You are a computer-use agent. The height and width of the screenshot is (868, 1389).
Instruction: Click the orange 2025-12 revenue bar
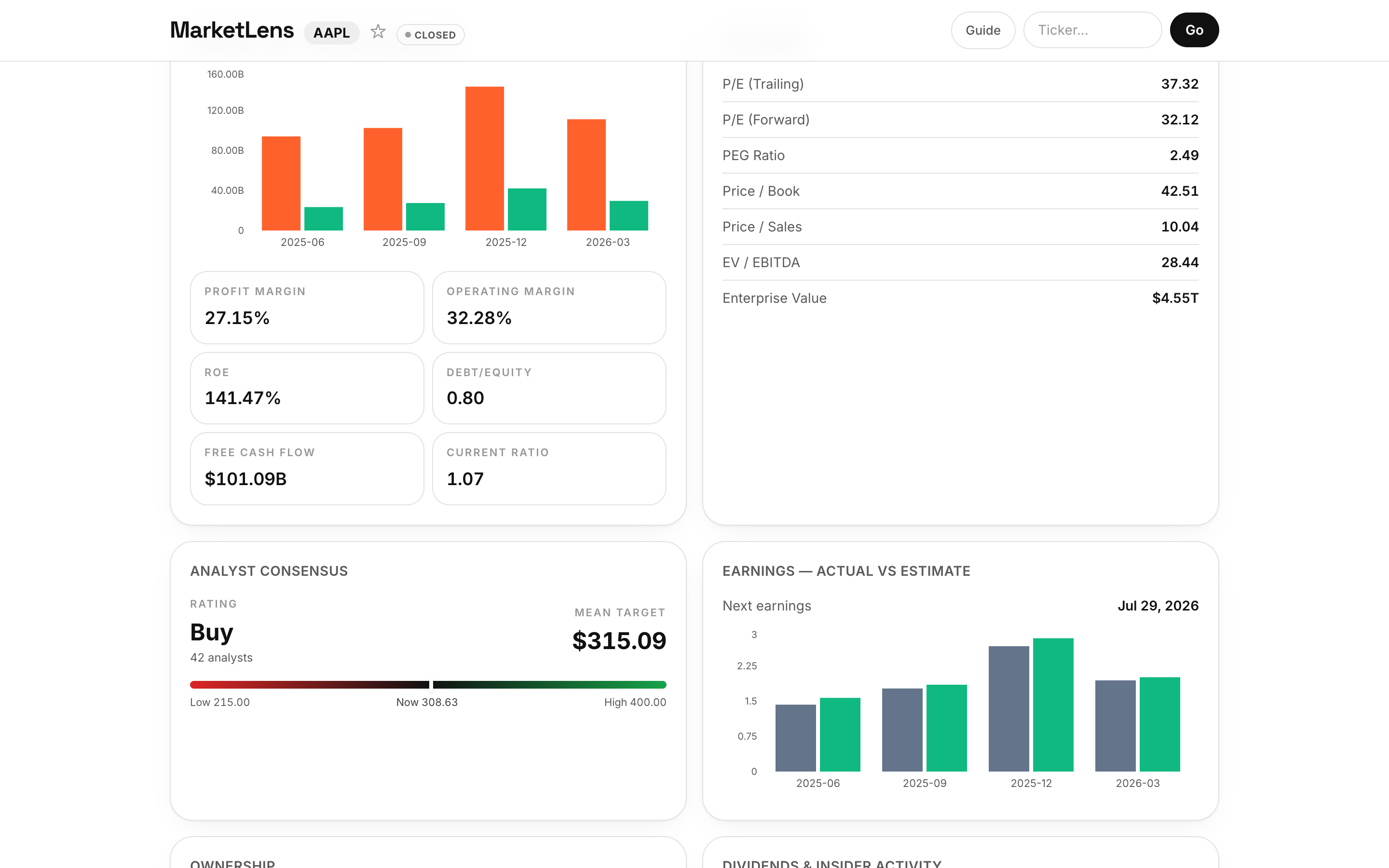pyautogui.click(x=484, y=159)
